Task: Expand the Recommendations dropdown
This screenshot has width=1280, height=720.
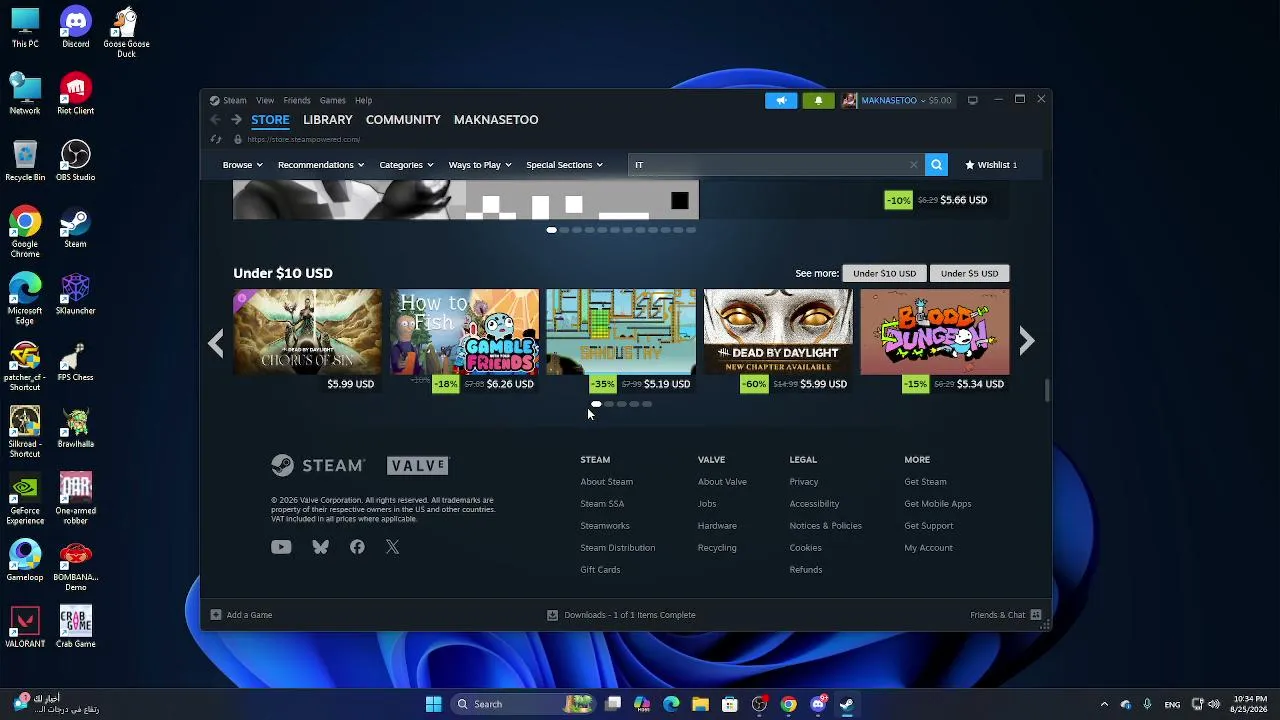Action: click(x=321, y=165)
